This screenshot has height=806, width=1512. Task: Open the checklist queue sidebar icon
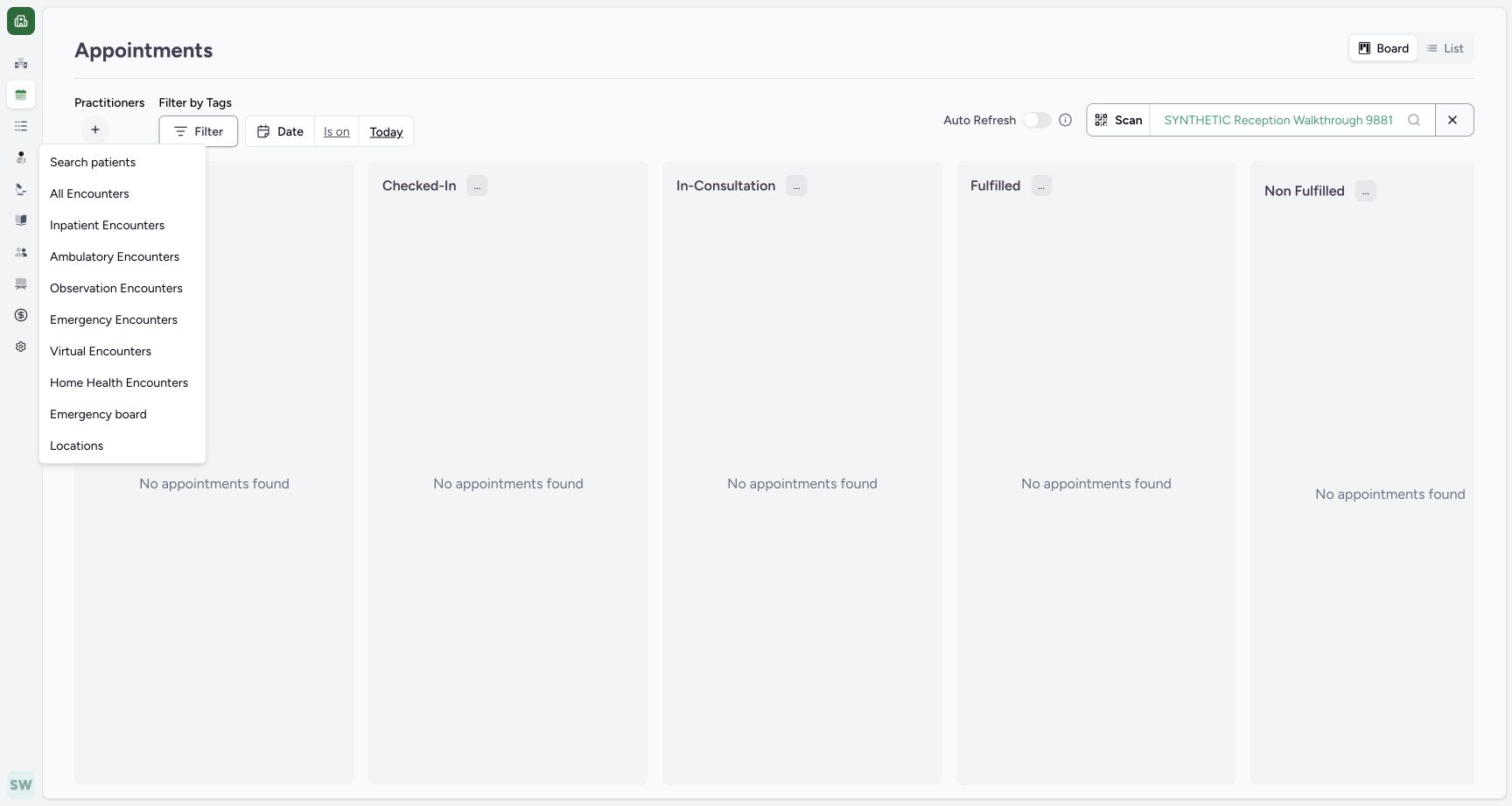(x=21, y=126)
